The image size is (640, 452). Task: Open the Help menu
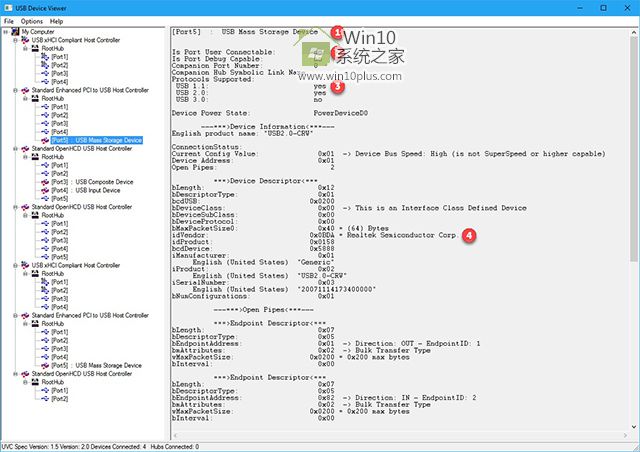[56, 21]
